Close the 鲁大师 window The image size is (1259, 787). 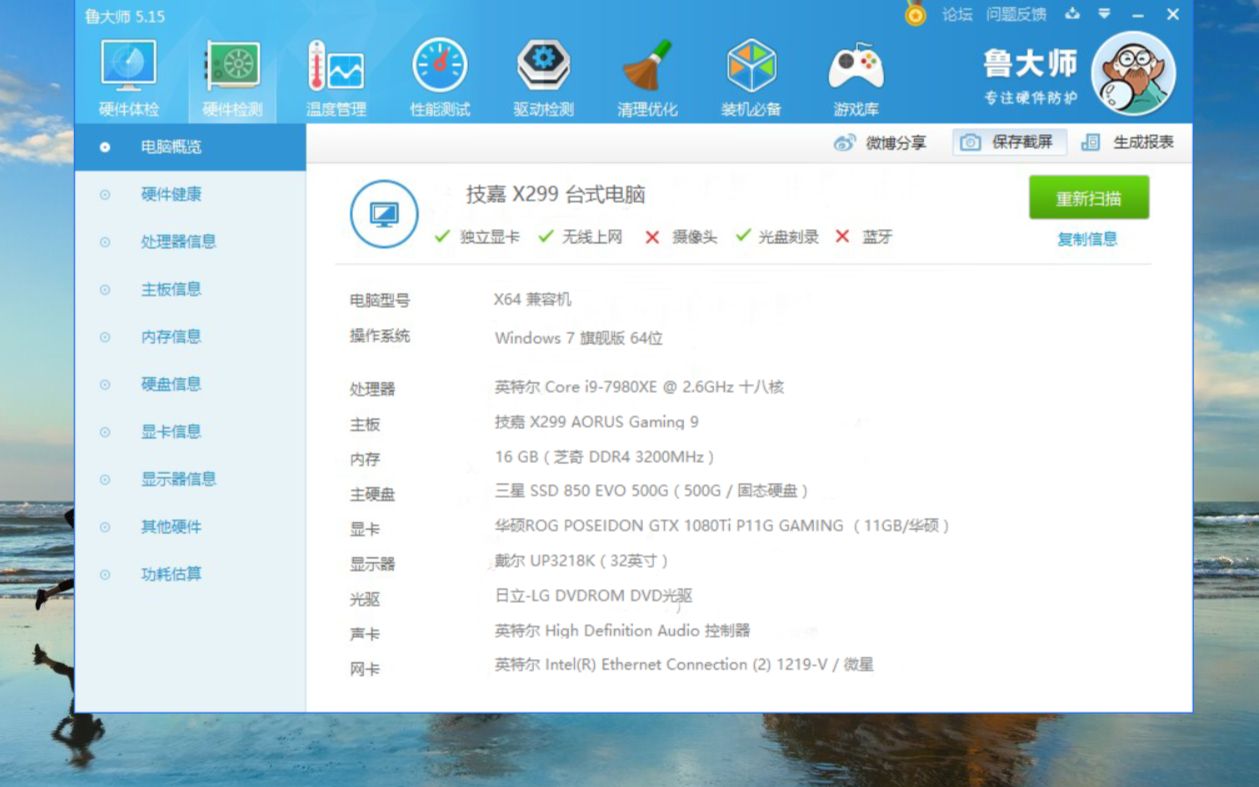(1173, 14)
